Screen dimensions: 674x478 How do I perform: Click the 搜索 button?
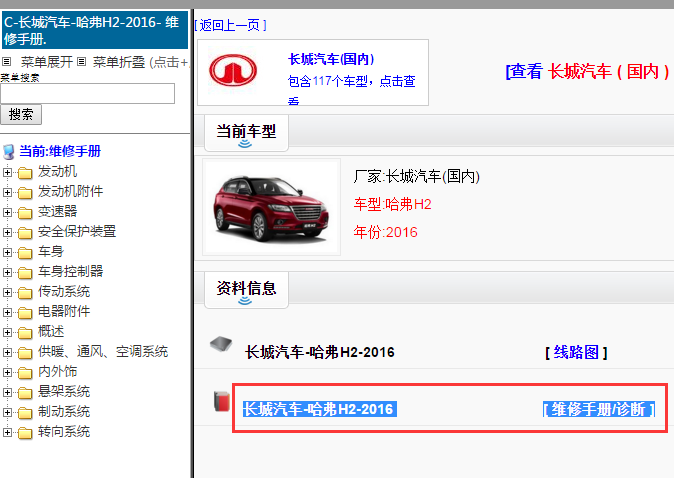[x=21, y=114]
